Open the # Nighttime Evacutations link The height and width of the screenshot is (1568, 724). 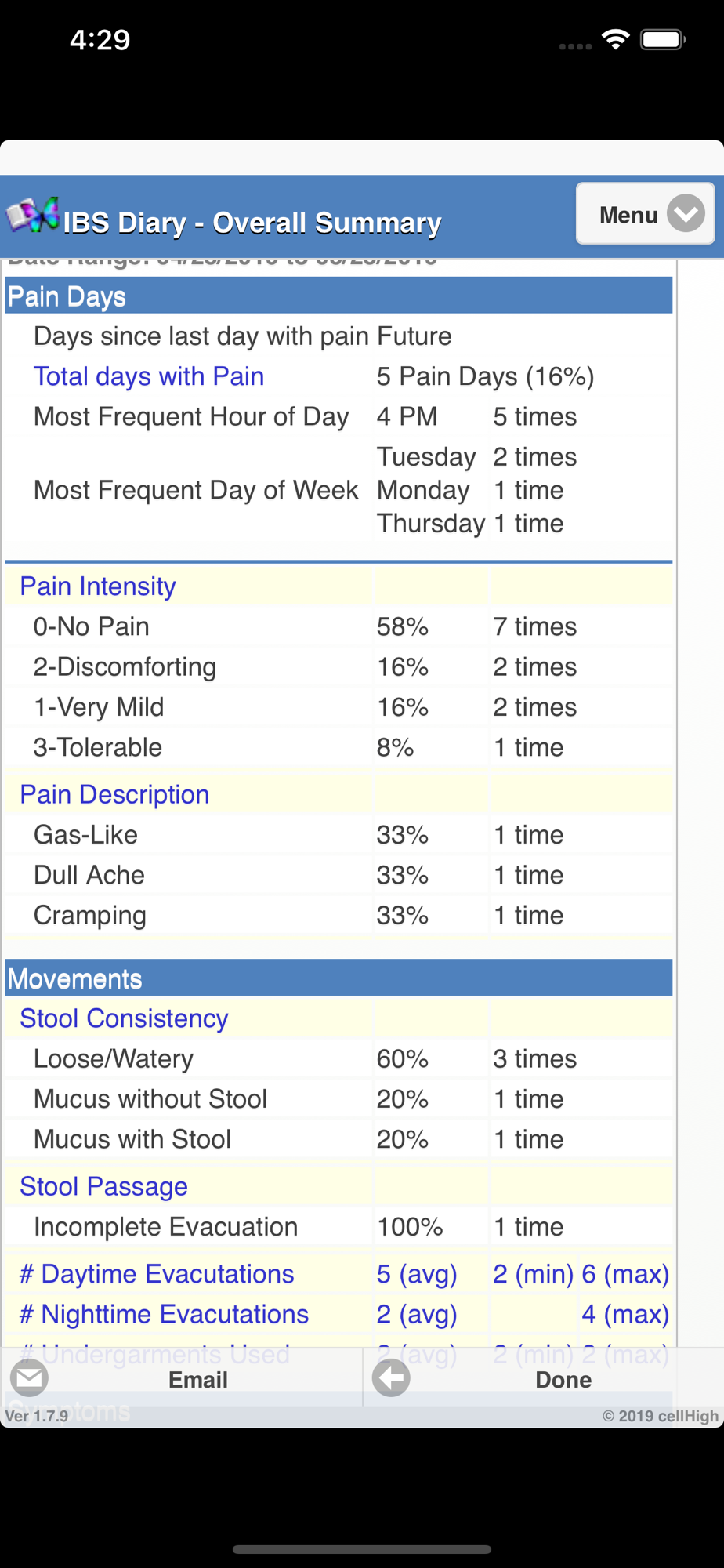pos(164,1314)
